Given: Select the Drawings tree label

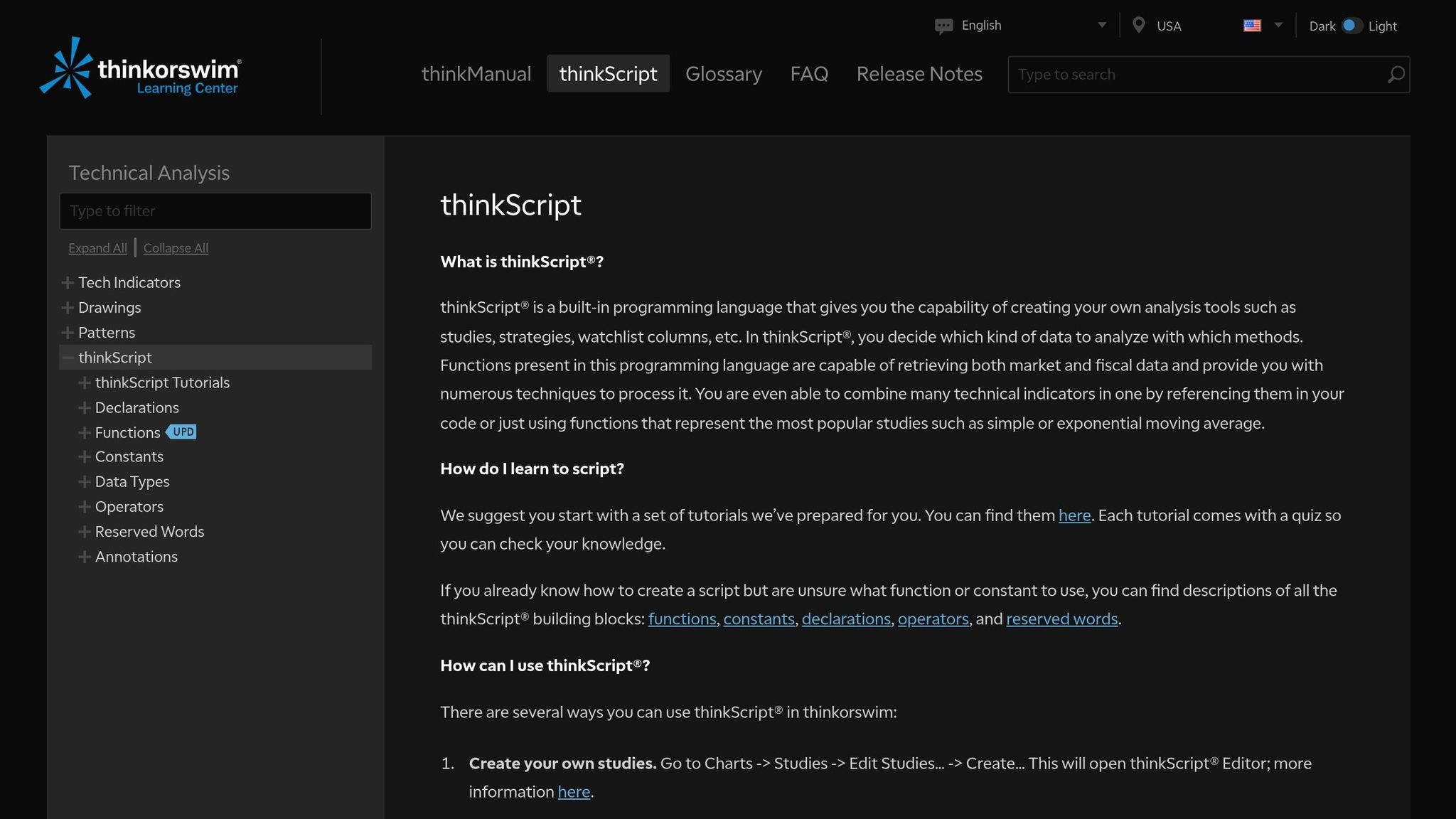Looking at the screenshot, I should tap(109, 308).
